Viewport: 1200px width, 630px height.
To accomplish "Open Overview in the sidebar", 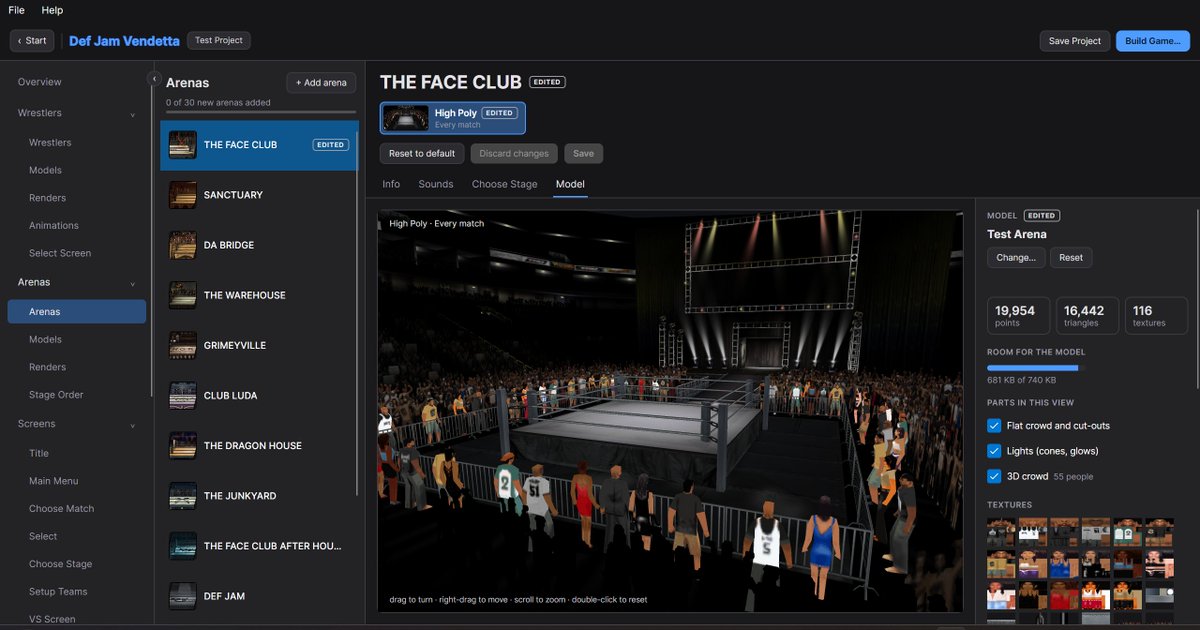I will click(40, 82).
